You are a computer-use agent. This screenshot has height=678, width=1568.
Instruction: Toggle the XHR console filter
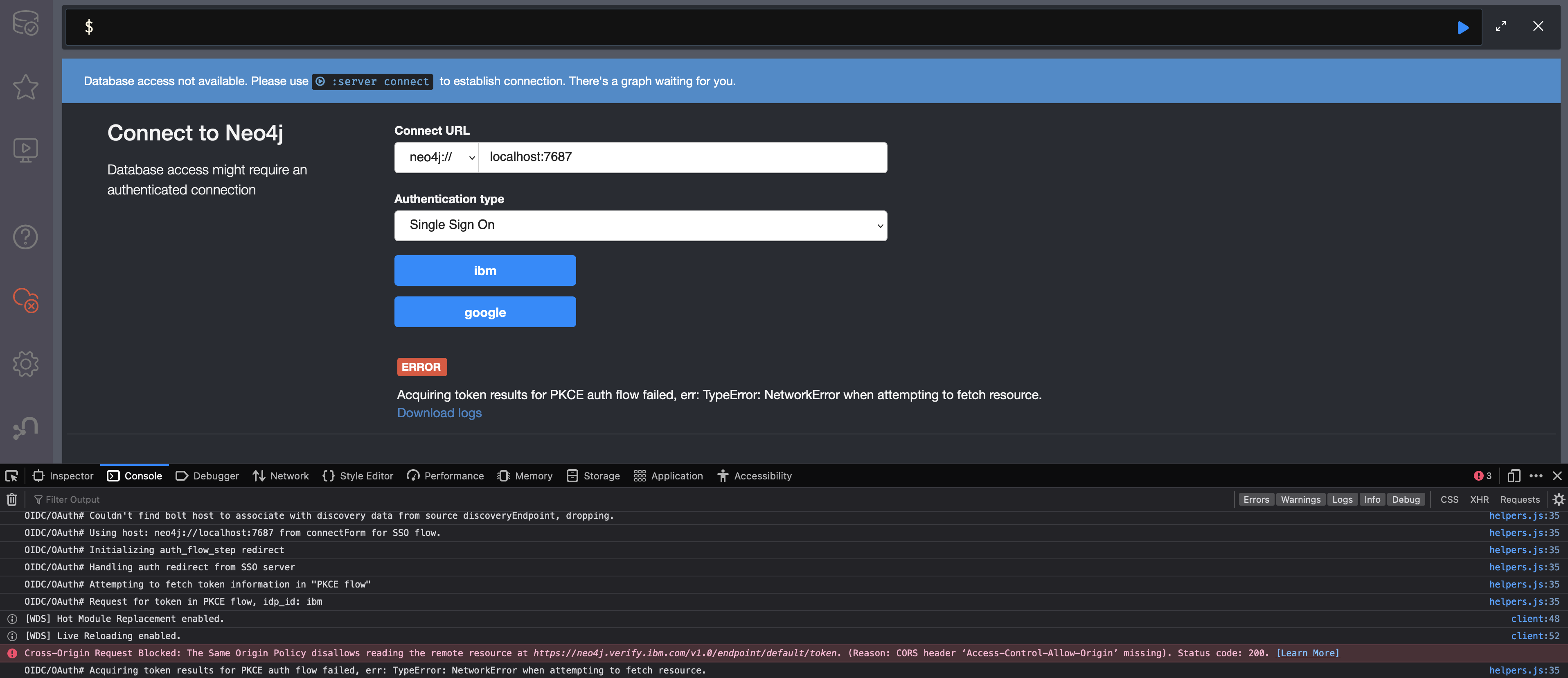pos(1479,499)
